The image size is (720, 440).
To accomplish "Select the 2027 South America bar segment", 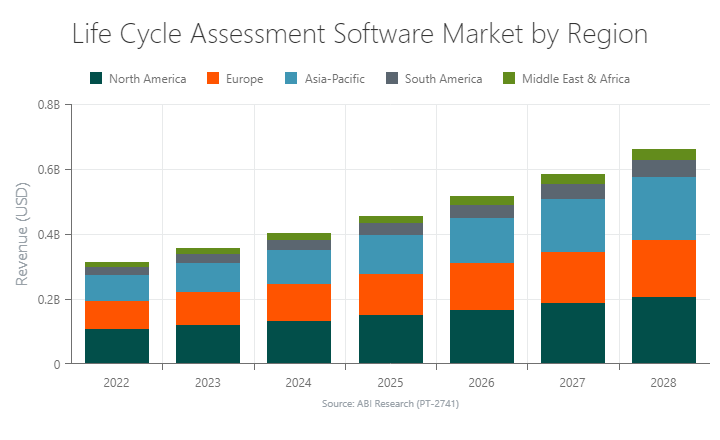I will pos(573,192).
